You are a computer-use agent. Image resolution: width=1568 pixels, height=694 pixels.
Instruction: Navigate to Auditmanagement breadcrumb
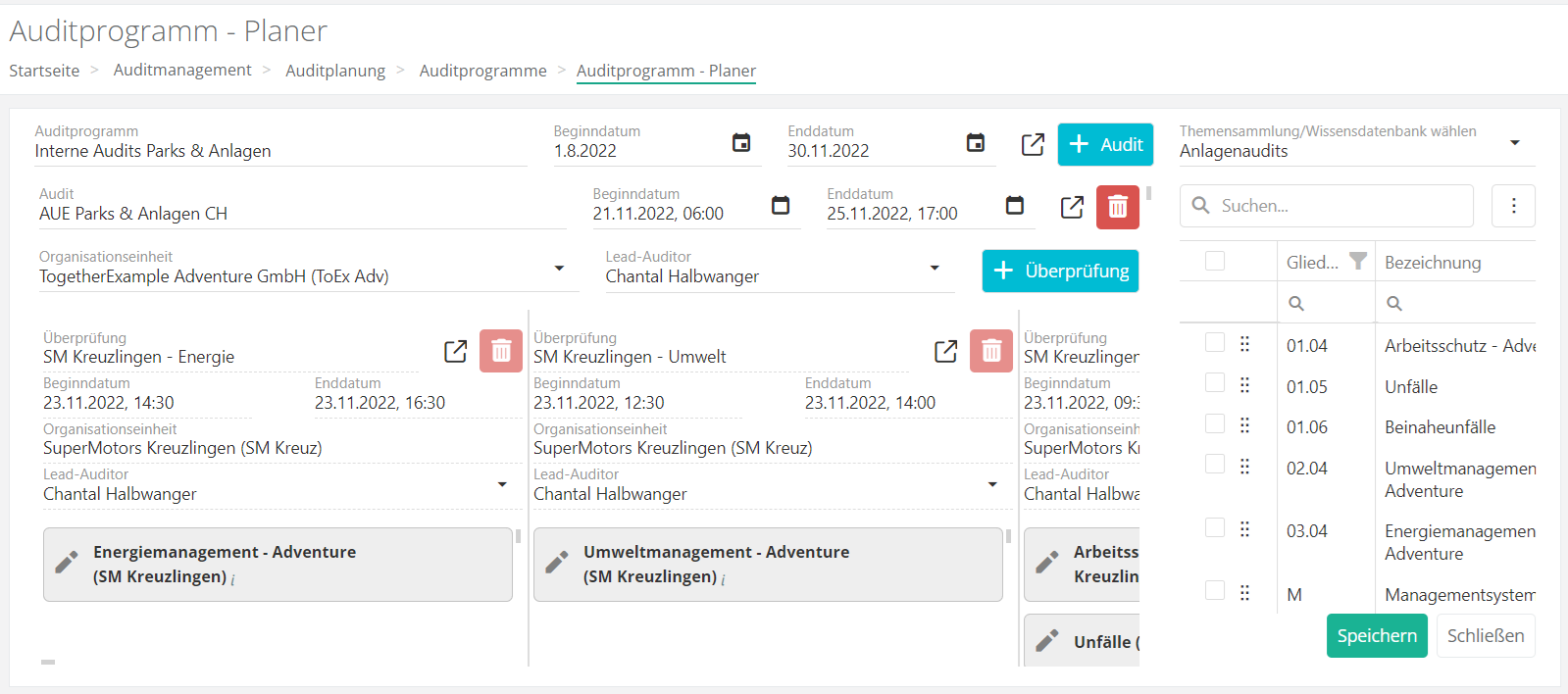[x=182, y=70]
